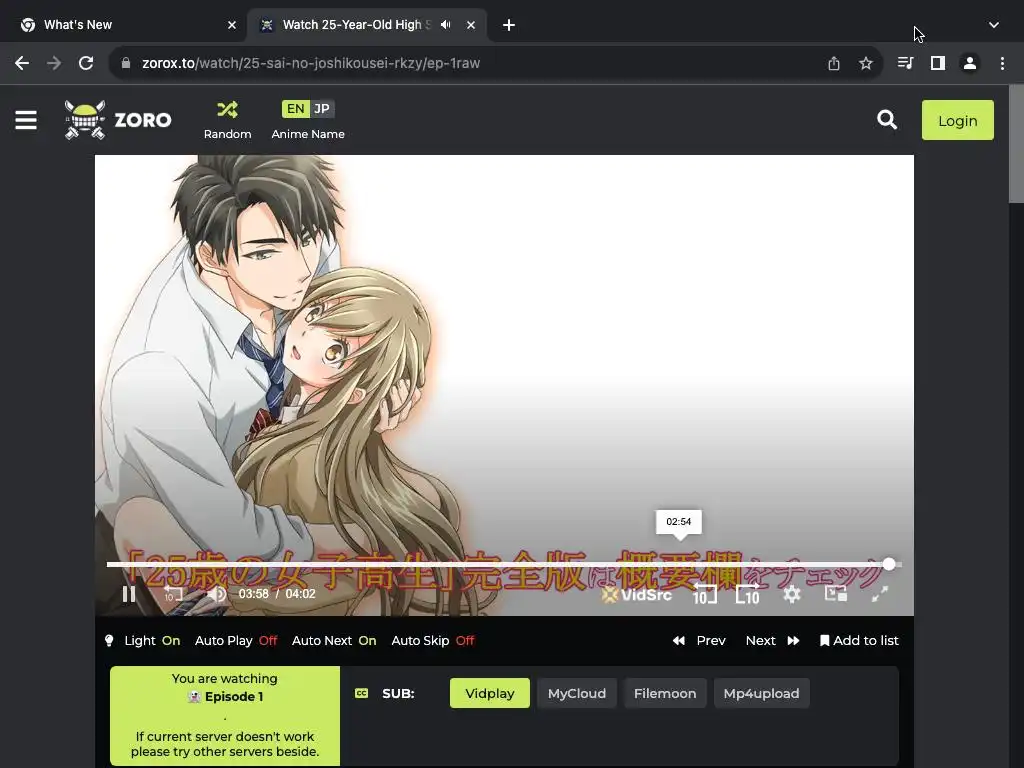Mute the tab audio speaker icon

pos(446,25)
